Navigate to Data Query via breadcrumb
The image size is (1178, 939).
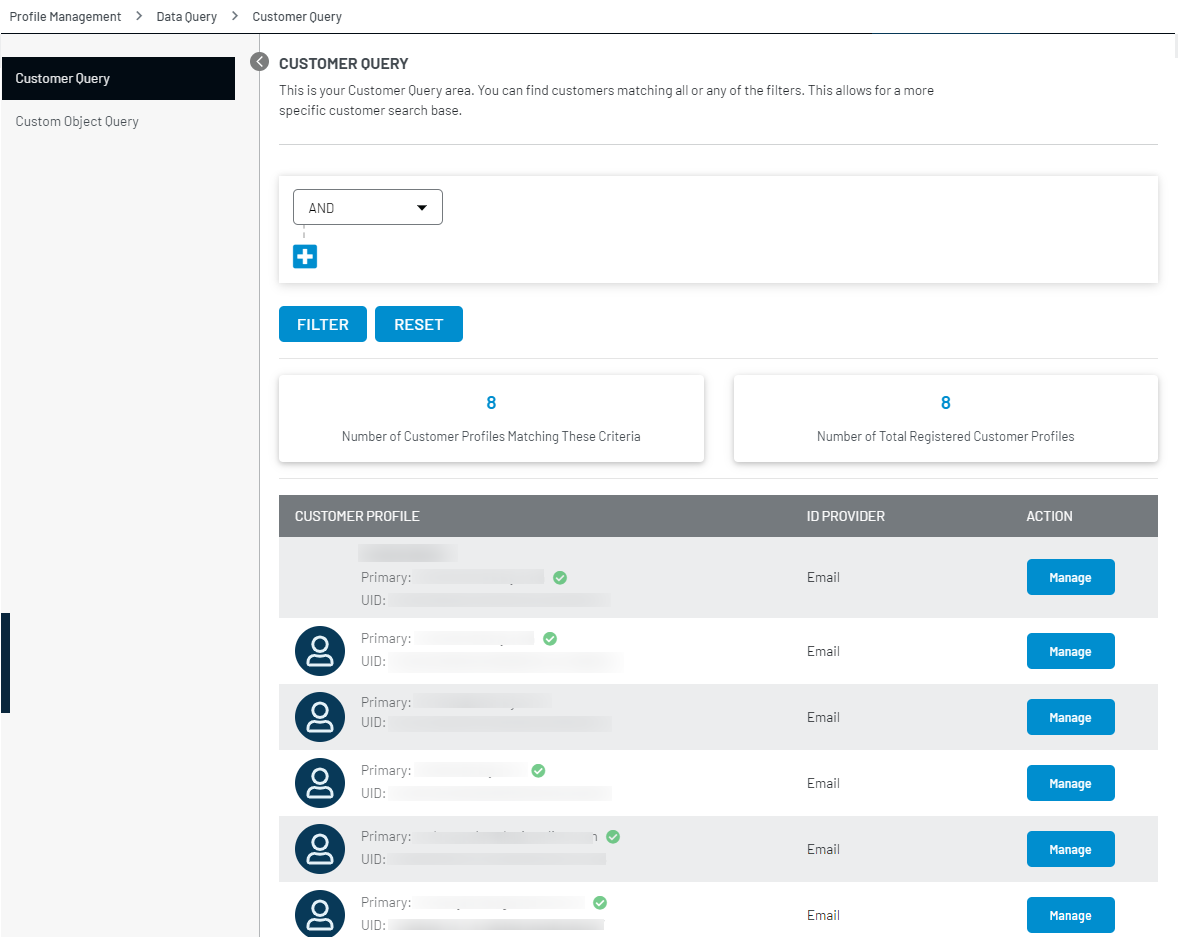pyautogui.click(x=186, y=16)
